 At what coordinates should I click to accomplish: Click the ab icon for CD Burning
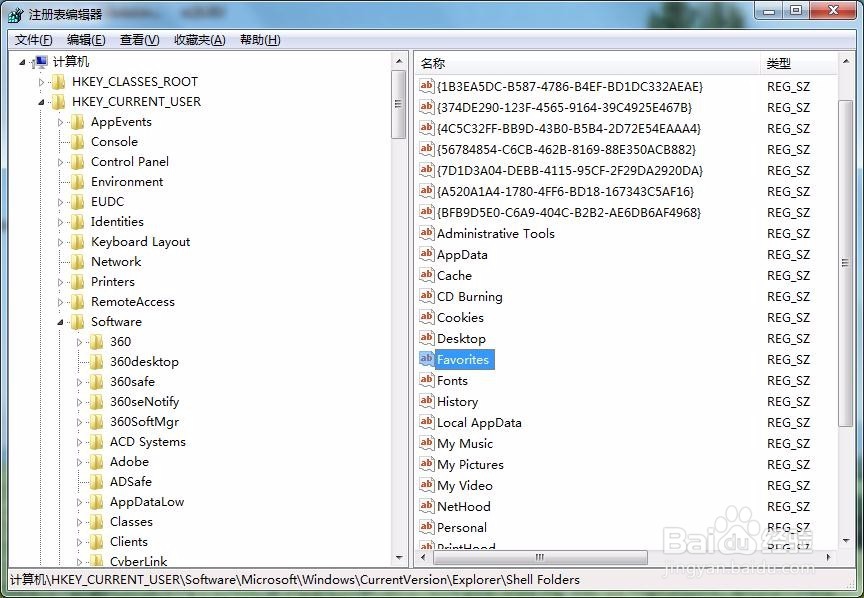click(x=426, y=296)
